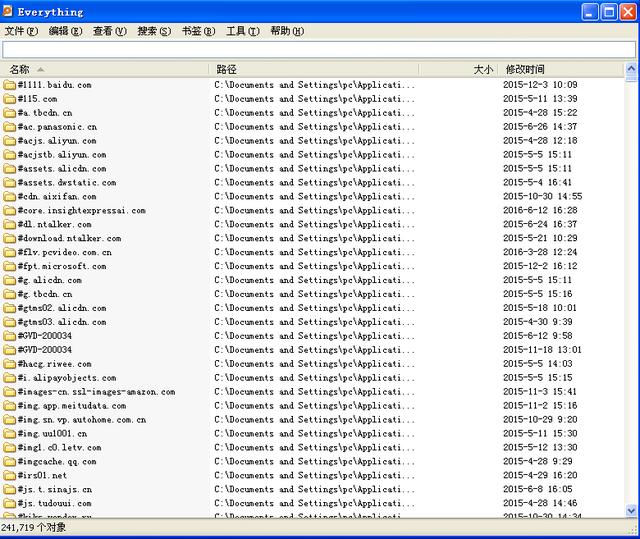Click folder icon for #imgcache.qq.com
640x539 pixels.
pos(9,462)
